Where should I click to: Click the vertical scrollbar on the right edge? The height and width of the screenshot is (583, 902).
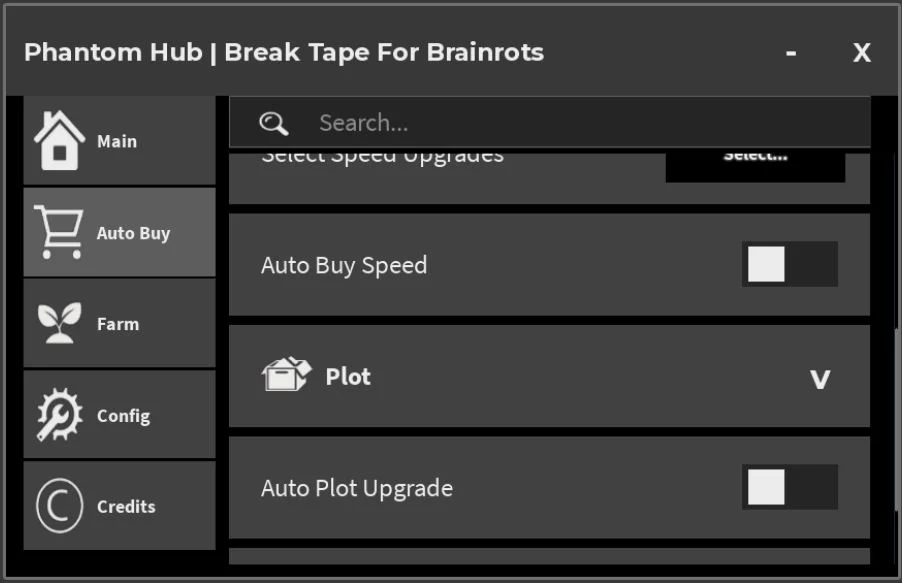pyautogui.click(x=896, y=419)
